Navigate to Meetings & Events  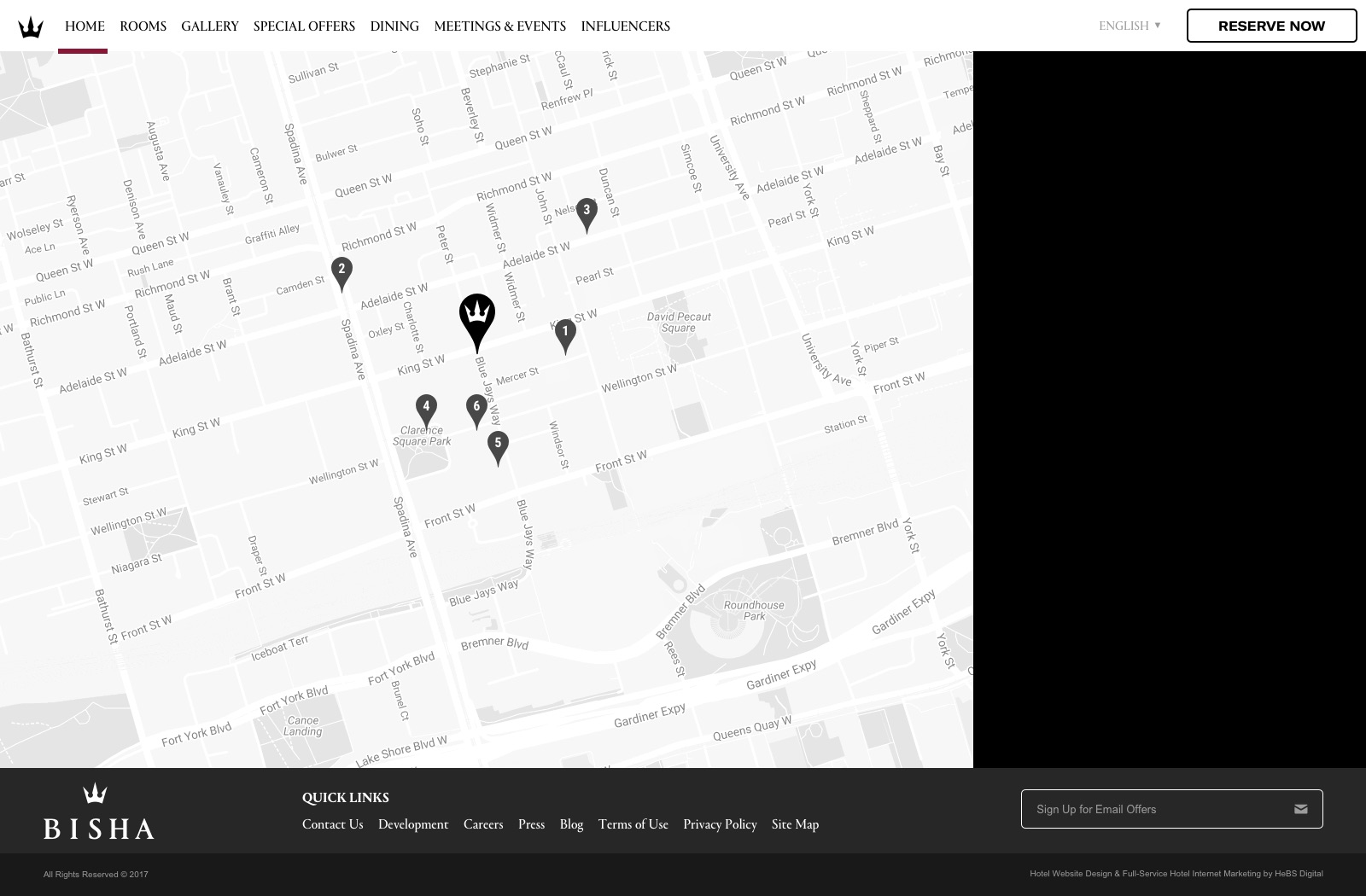click(x=499, y=26)
